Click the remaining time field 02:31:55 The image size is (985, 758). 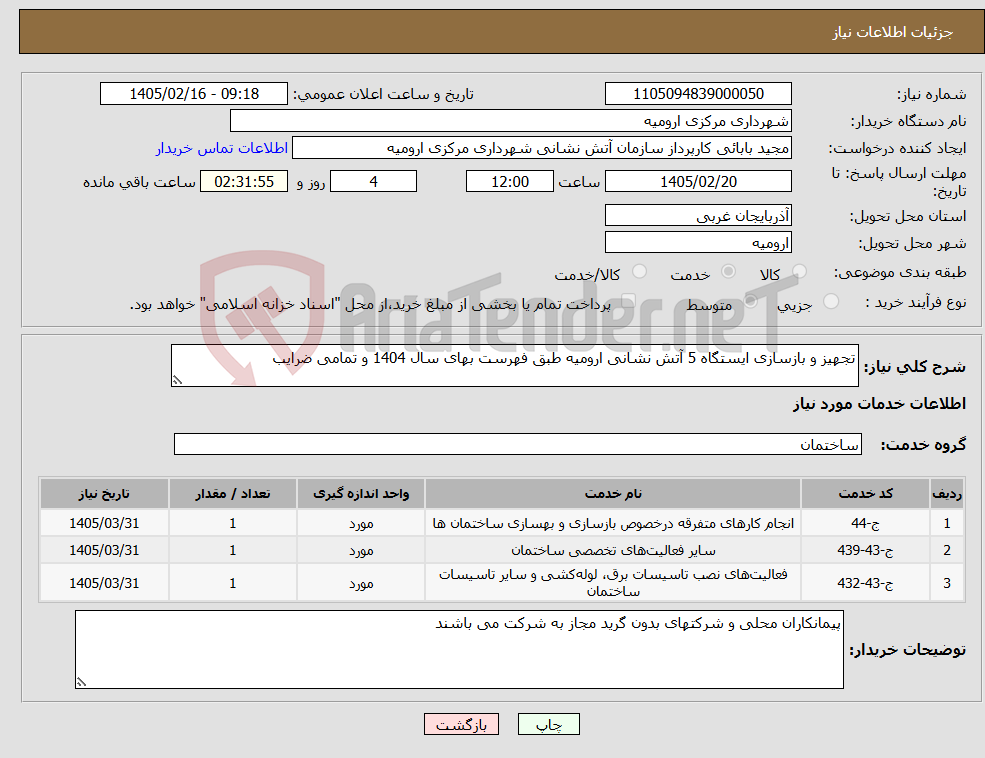click(244, 181)
